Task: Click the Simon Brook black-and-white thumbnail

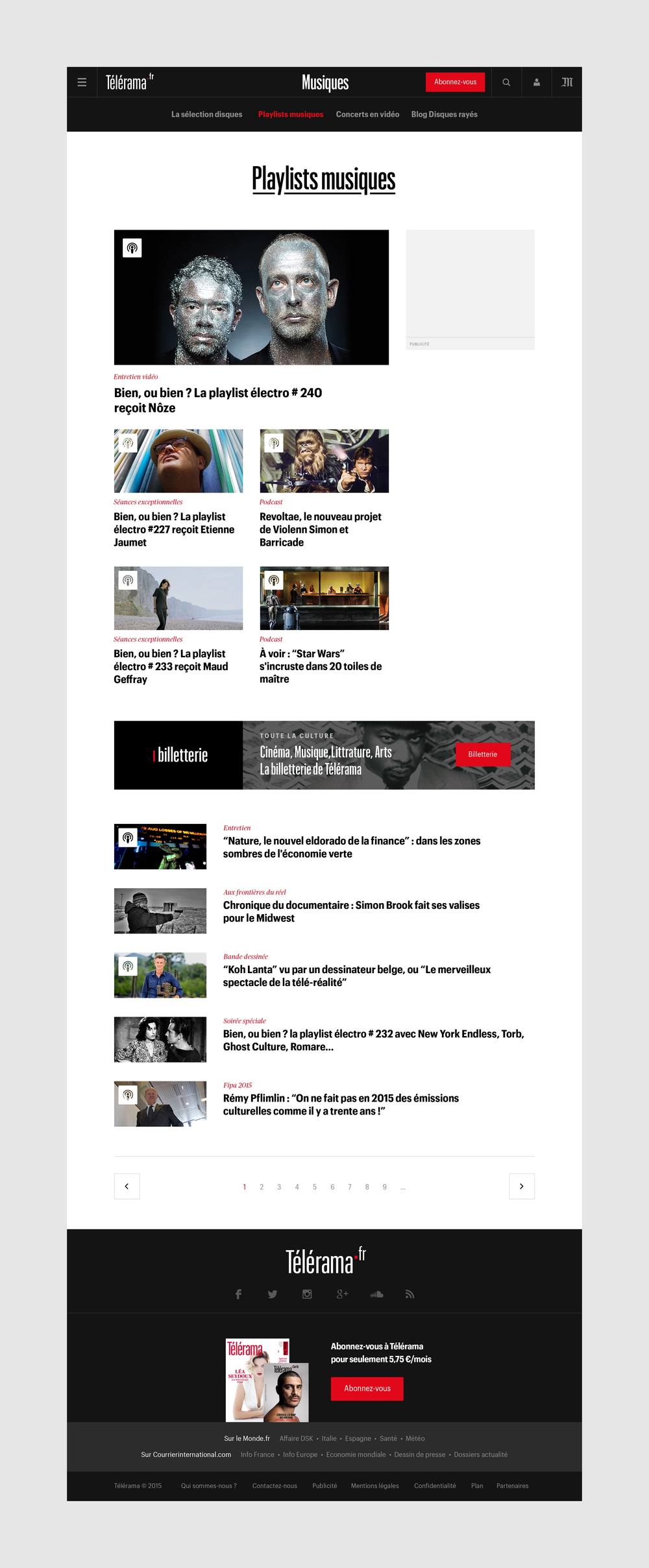Action: click(160, 911)
